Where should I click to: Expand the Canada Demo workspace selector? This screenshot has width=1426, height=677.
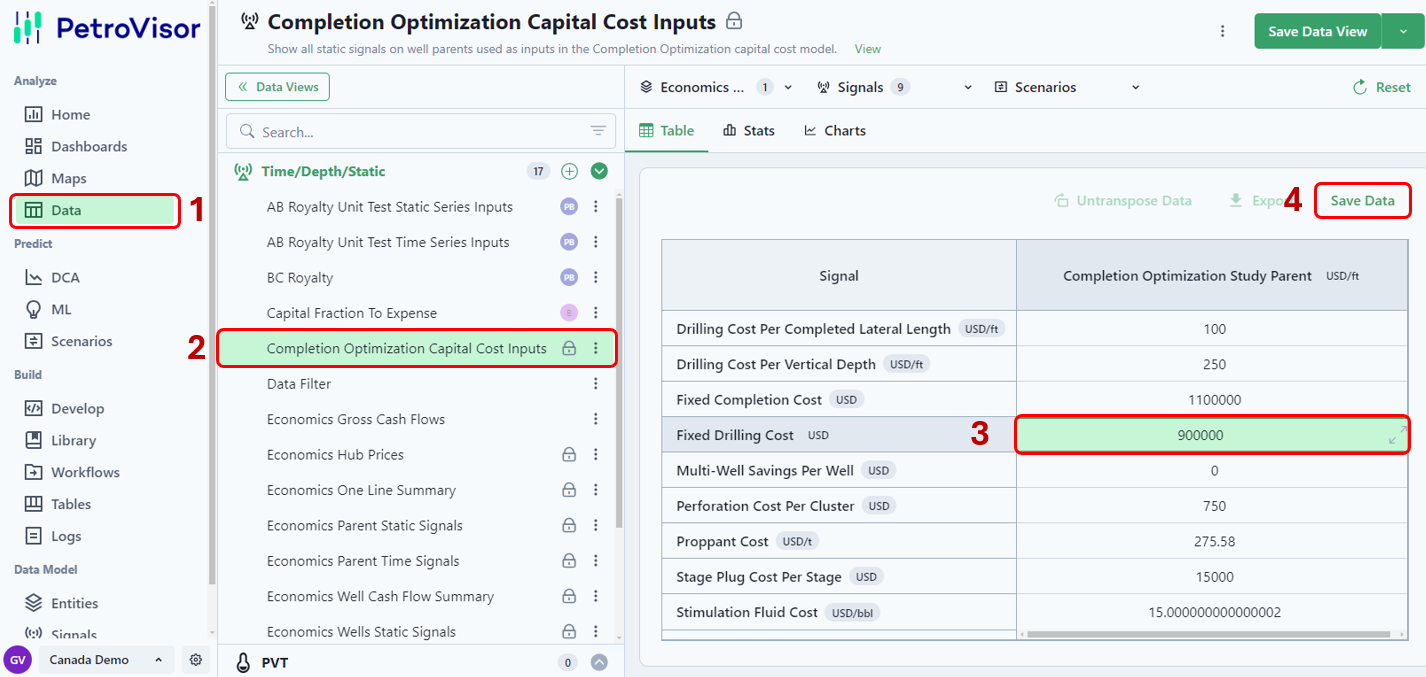106,660
